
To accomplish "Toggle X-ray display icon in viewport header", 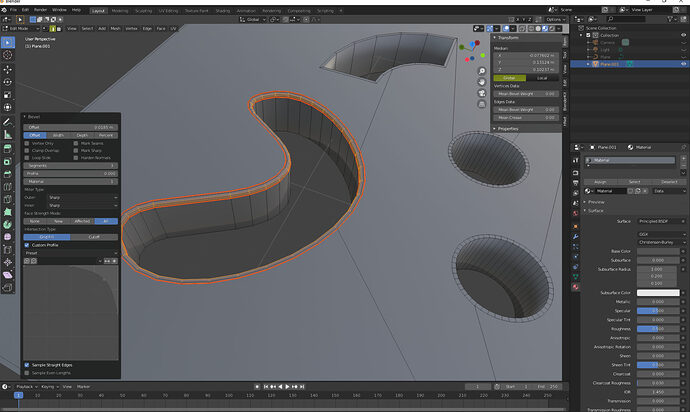I will pyautogui.click(x=522, y=29).
